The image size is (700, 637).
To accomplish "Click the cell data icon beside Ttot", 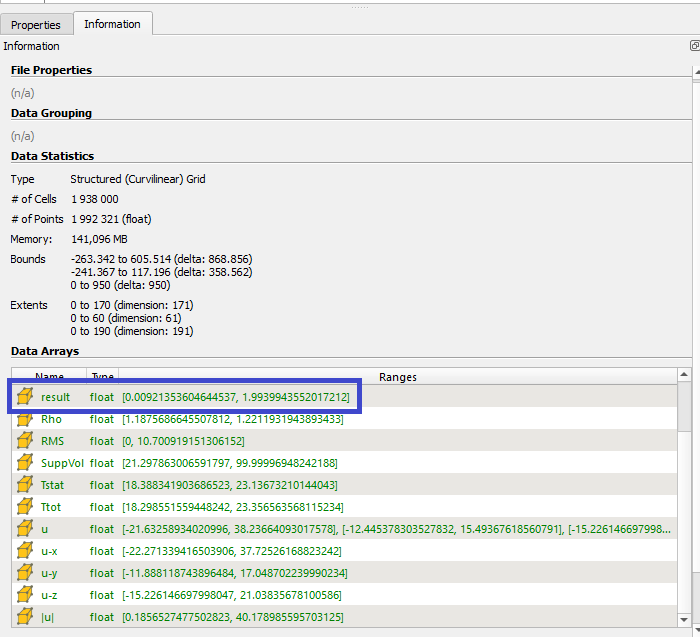I will (x=25, y=507).
